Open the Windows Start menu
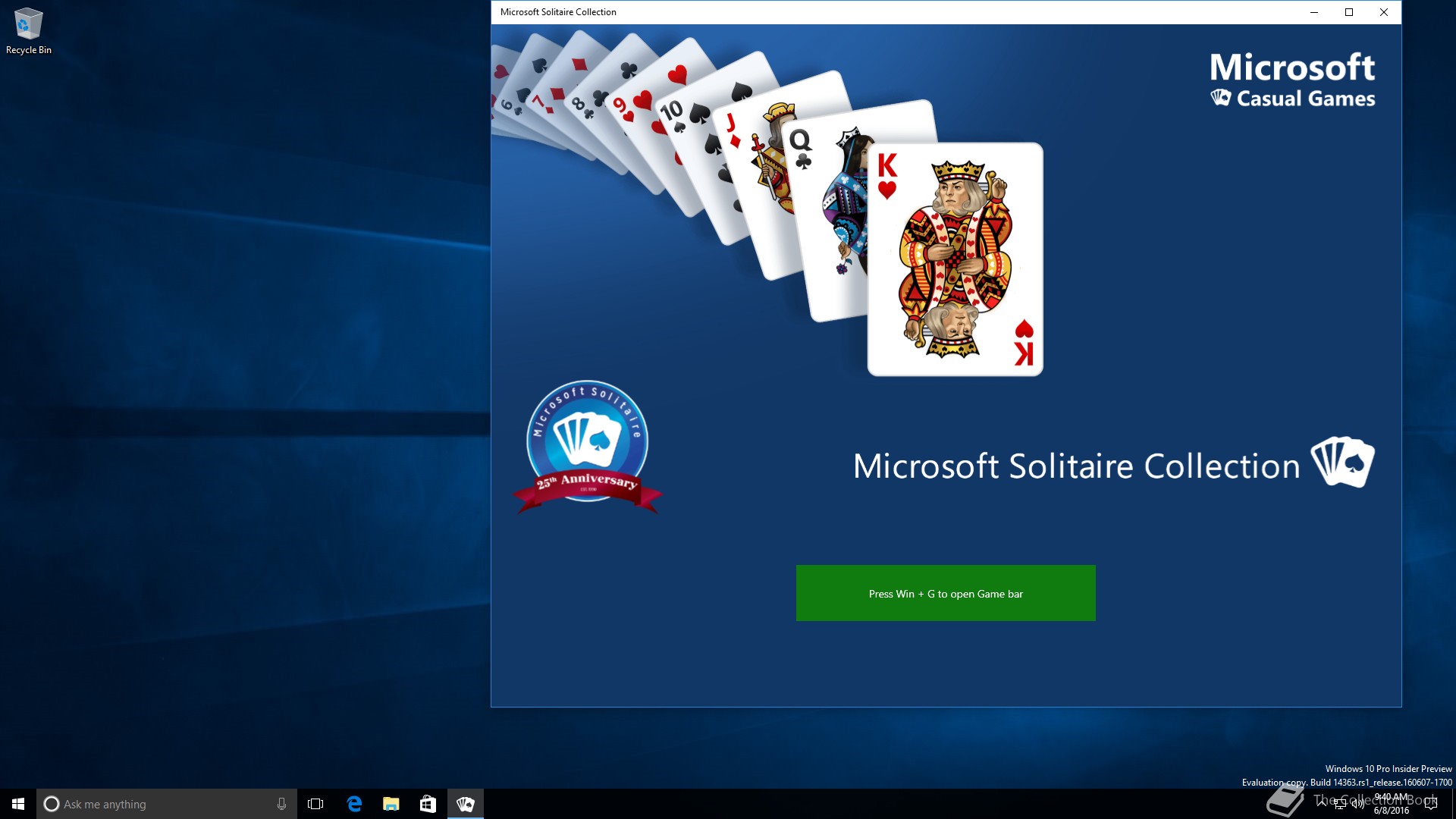 [x=18, y=804]
